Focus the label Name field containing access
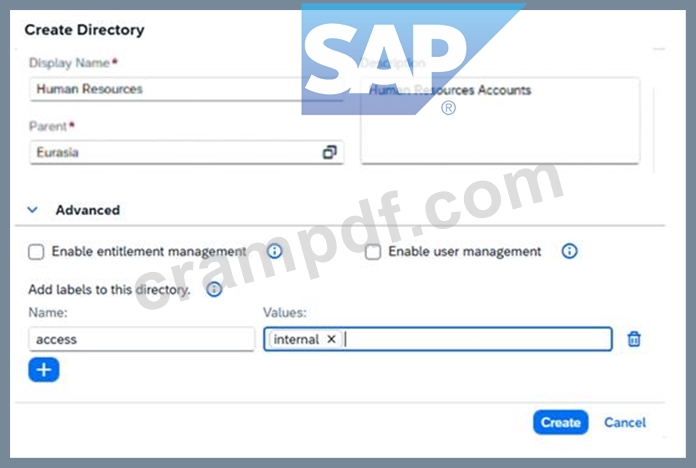The image size is (696, 468). [142, 339]
